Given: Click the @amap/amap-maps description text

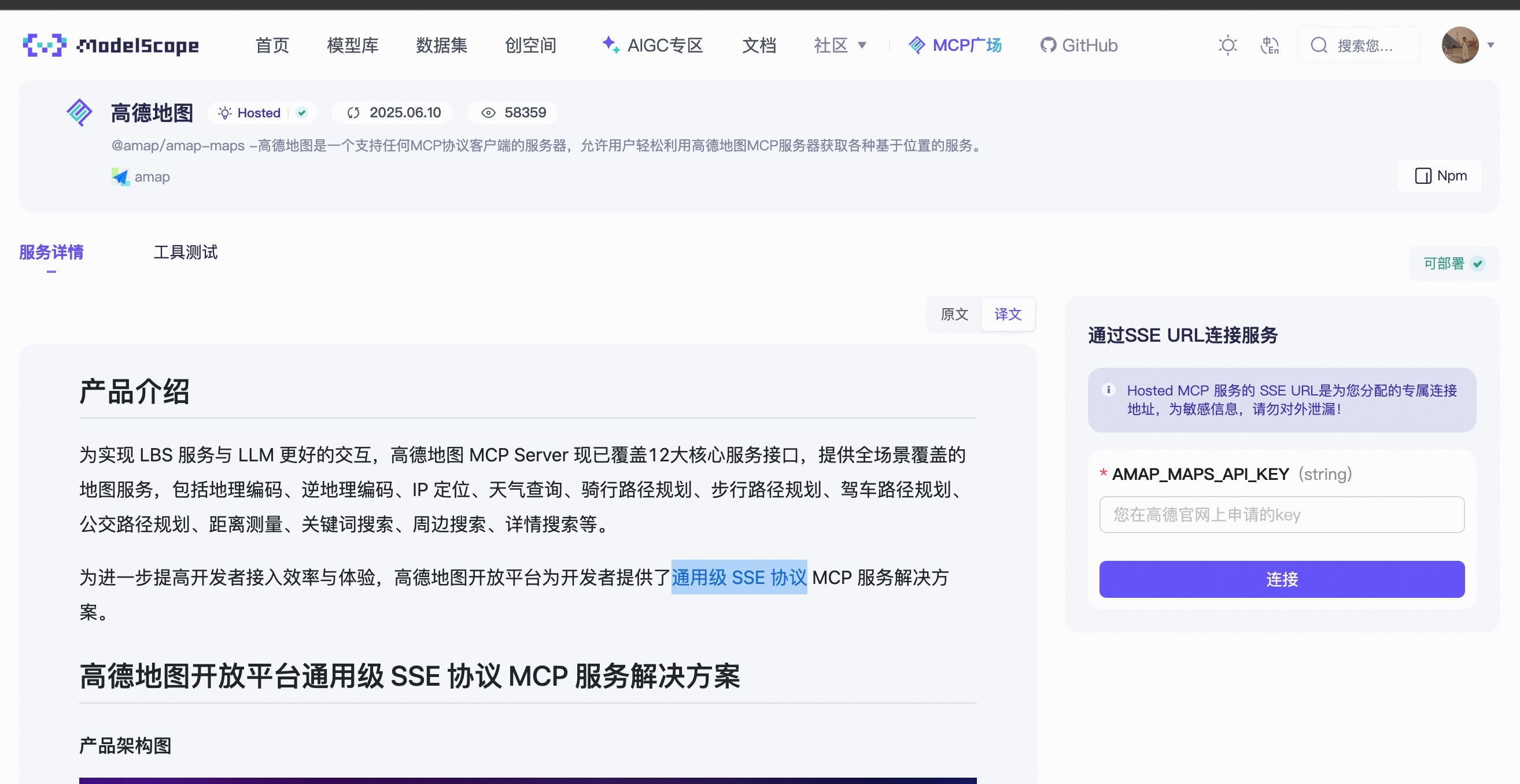Looking at the screenshot, I should [548, 145].
